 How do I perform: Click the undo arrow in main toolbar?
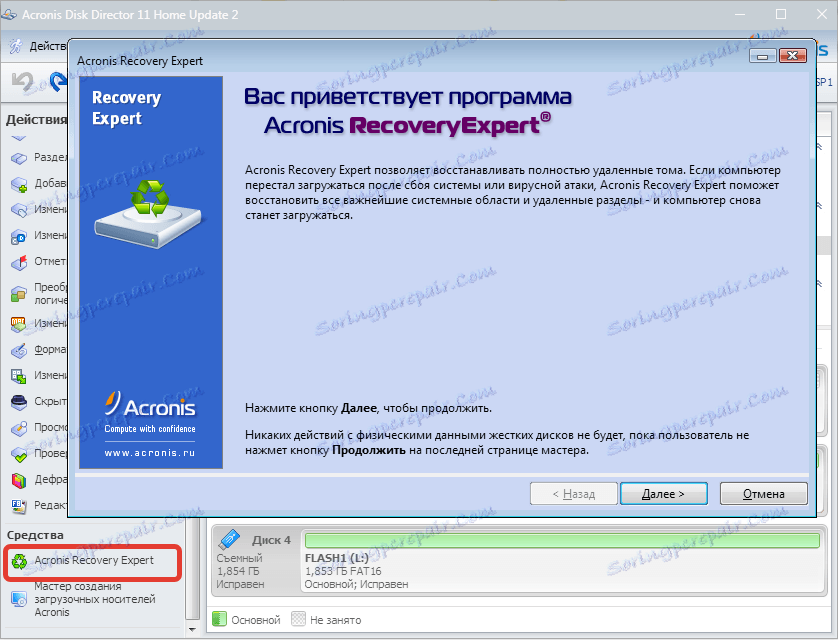tap(23, 82)
